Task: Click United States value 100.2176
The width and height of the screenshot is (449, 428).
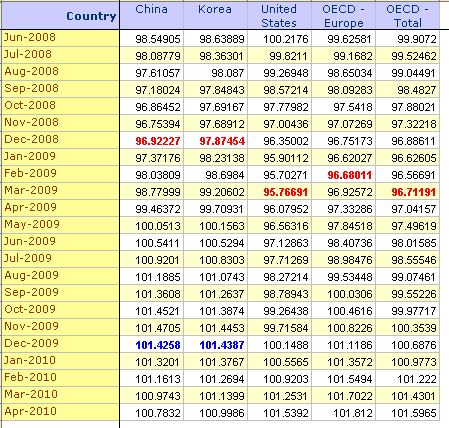Action: click(286, 39)
